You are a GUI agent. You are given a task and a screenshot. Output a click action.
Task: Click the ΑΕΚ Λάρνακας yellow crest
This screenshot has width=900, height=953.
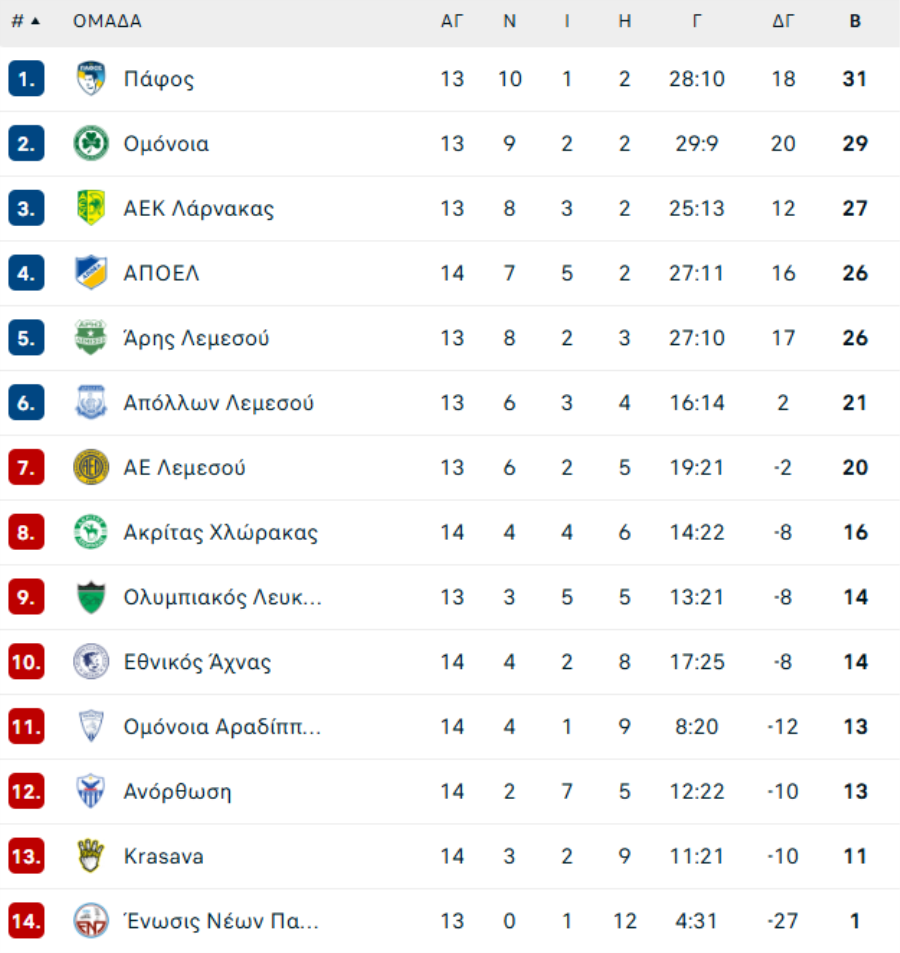[91, 208]
